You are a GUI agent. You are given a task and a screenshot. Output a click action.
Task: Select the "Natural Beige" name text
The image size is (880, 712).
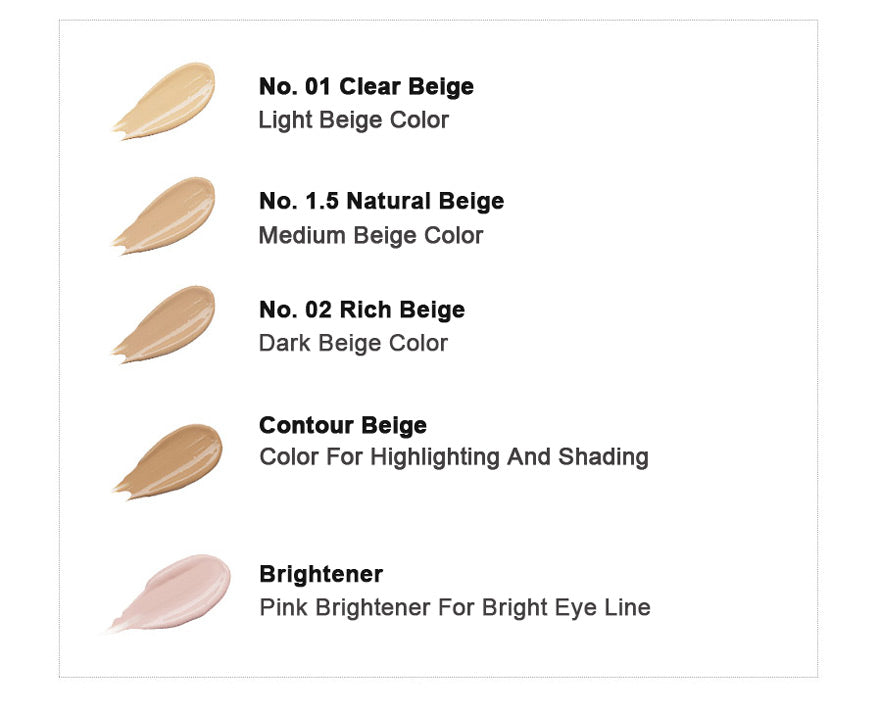425,201
